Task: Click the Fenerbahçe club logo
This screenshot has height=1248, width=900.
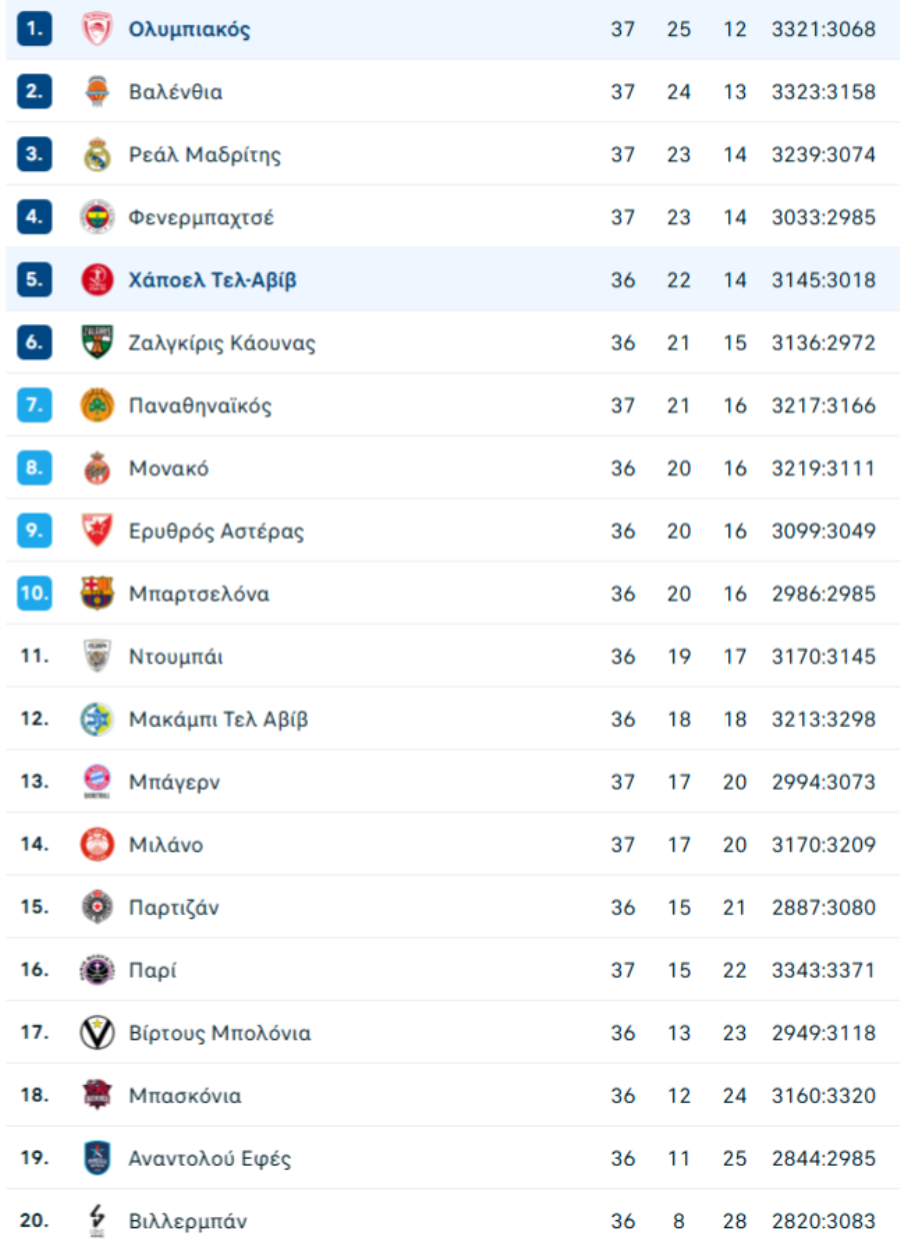Action: pyautogui.click(x=97, y=217)
